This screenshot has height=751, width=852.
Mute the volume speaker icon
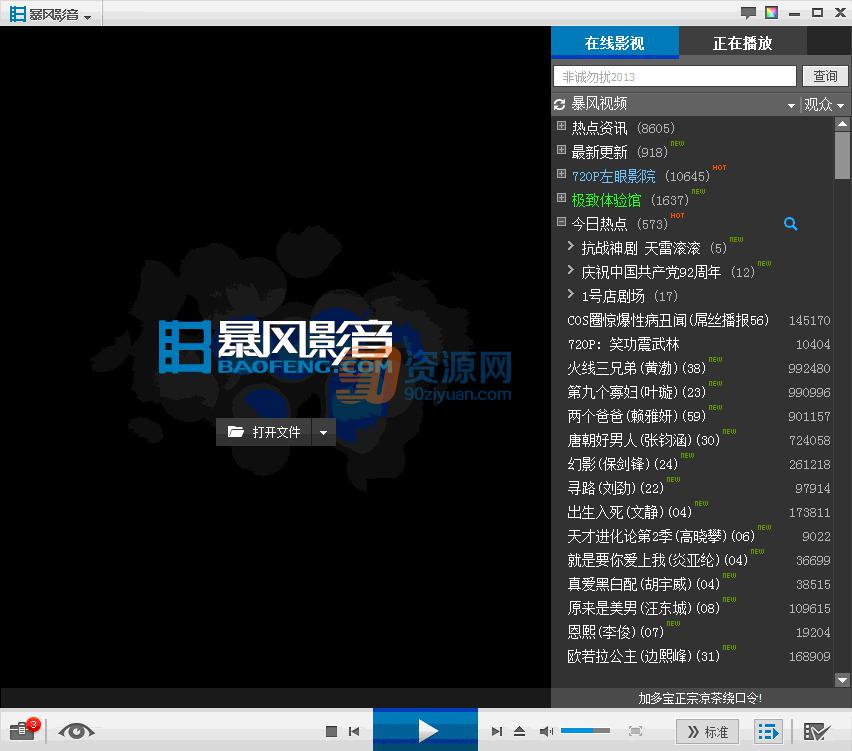click(x=546, y=731)
